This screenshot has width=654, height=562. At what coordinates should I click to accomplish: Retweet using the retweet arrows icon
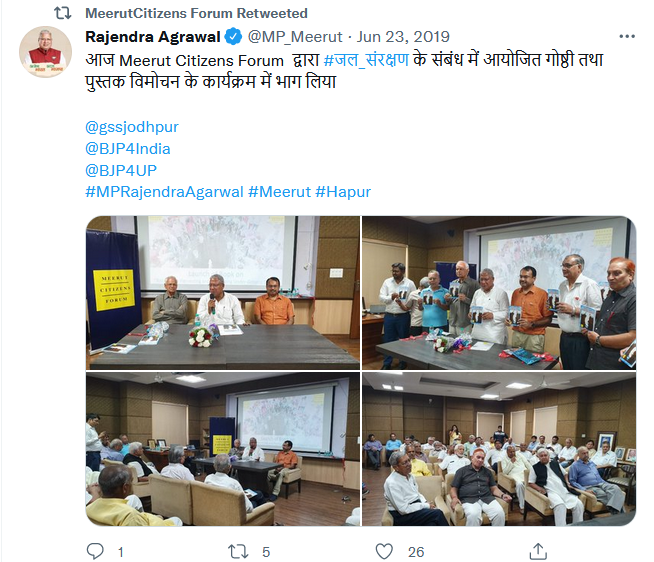pyautogui.click(x=238, y=552)
